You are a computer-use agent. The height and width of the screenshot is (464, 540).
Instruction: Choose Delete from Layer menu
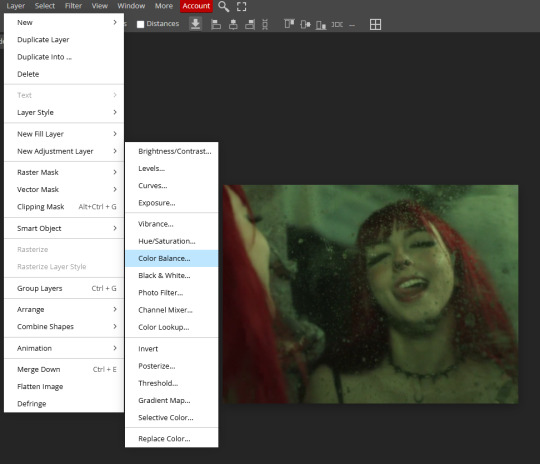click(64, 74)
